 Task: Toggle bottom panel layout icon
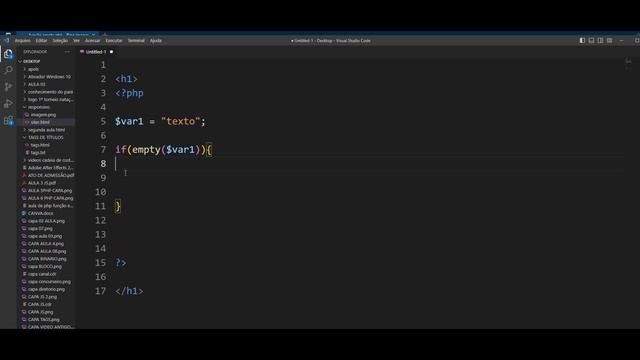point(591,40)
